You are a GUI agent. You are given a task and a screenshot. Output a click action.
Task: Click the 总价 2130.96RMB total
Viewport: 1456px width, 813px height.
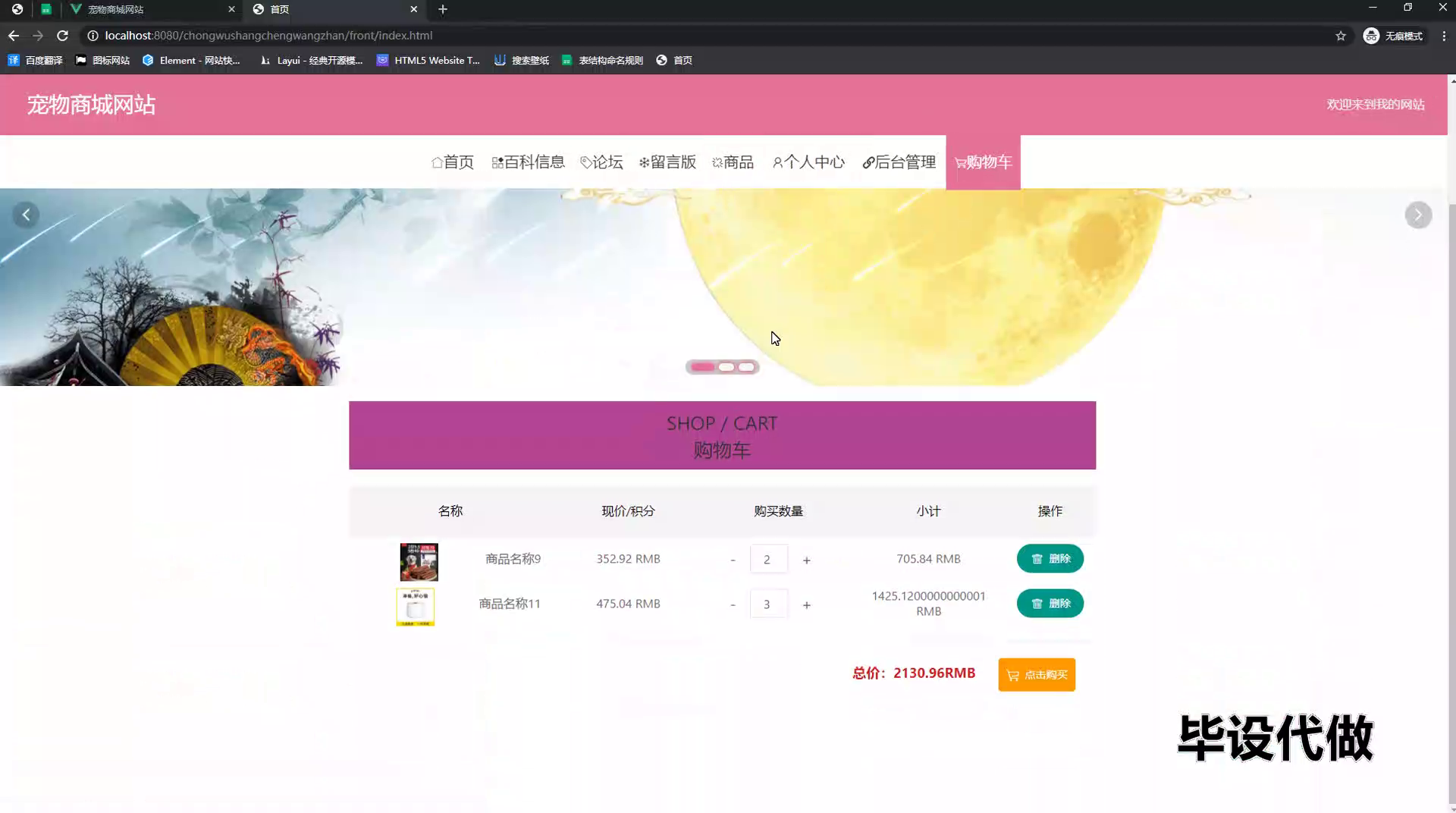(914, 673)
